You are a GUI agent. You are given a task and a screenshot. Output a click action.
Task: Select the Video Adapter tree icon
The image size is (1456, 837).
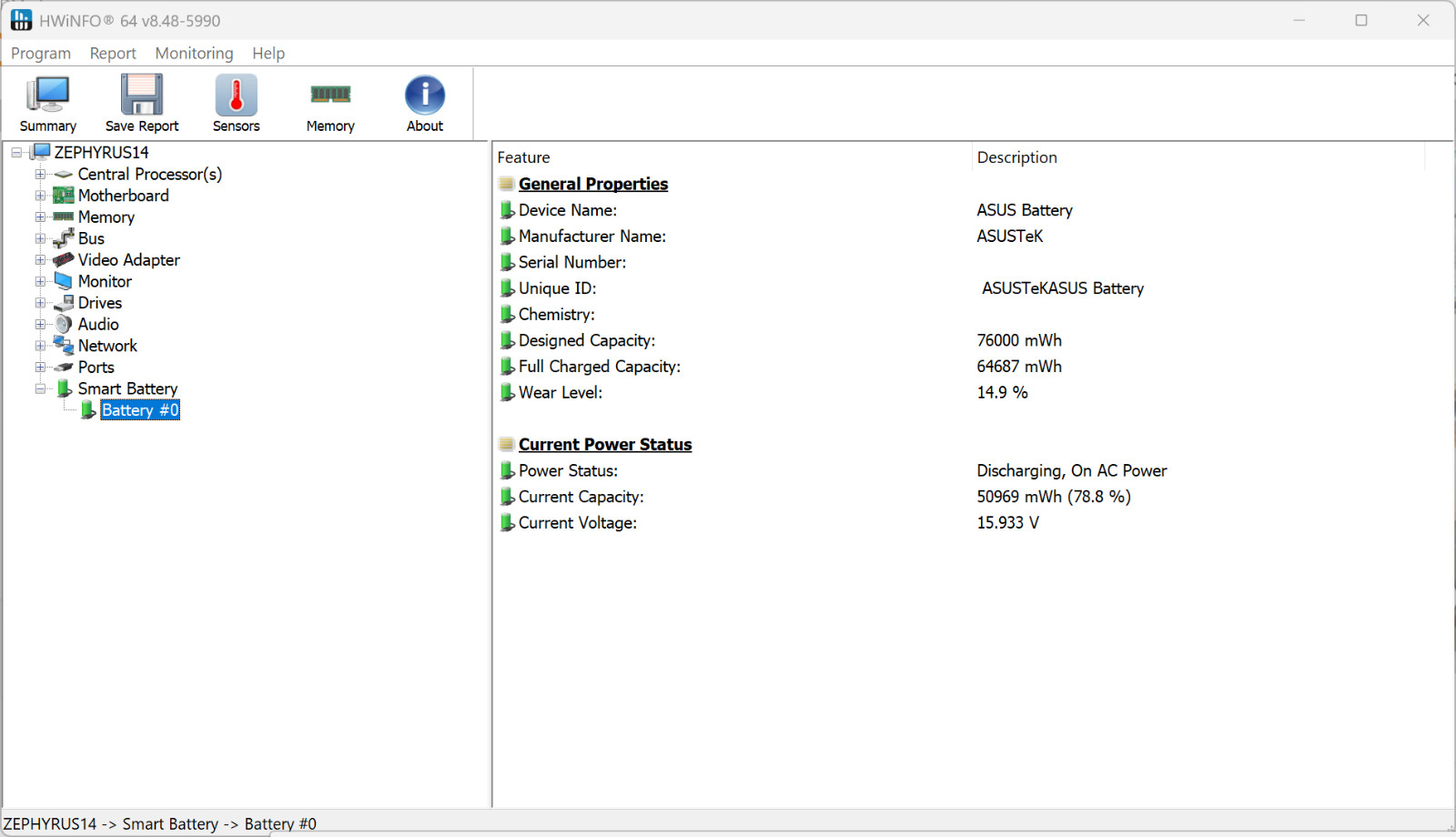pyautogui.click(x=64, y=260)
